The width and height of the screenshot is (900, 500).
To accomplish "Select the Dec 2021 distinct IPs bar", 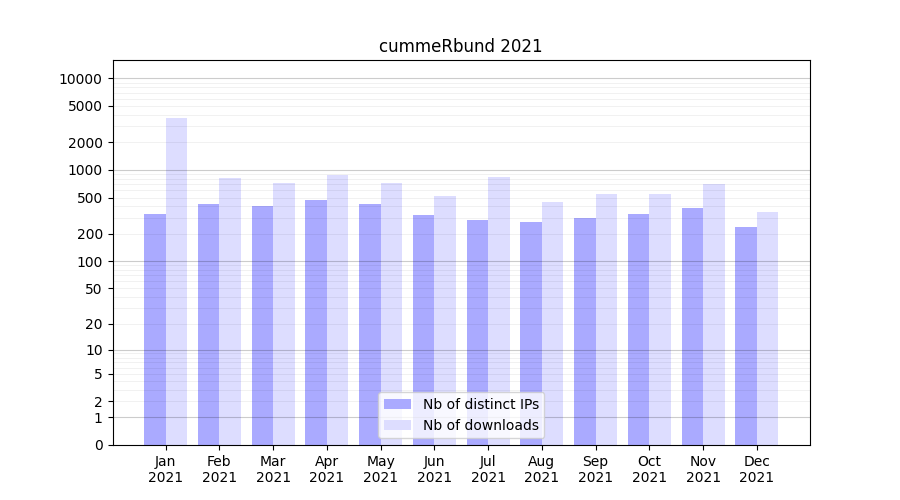I will point(746,335).
